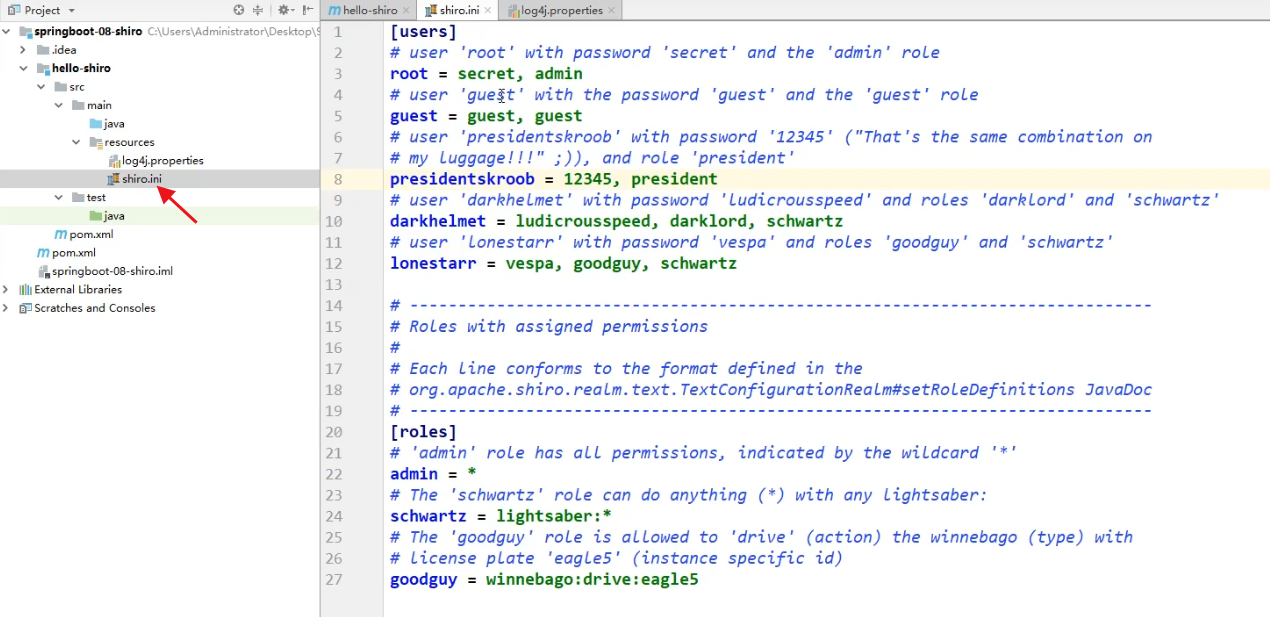Click the 'darkhelmet = ludicrousspeed' line

pyautogui.click(x=616, y=221)
